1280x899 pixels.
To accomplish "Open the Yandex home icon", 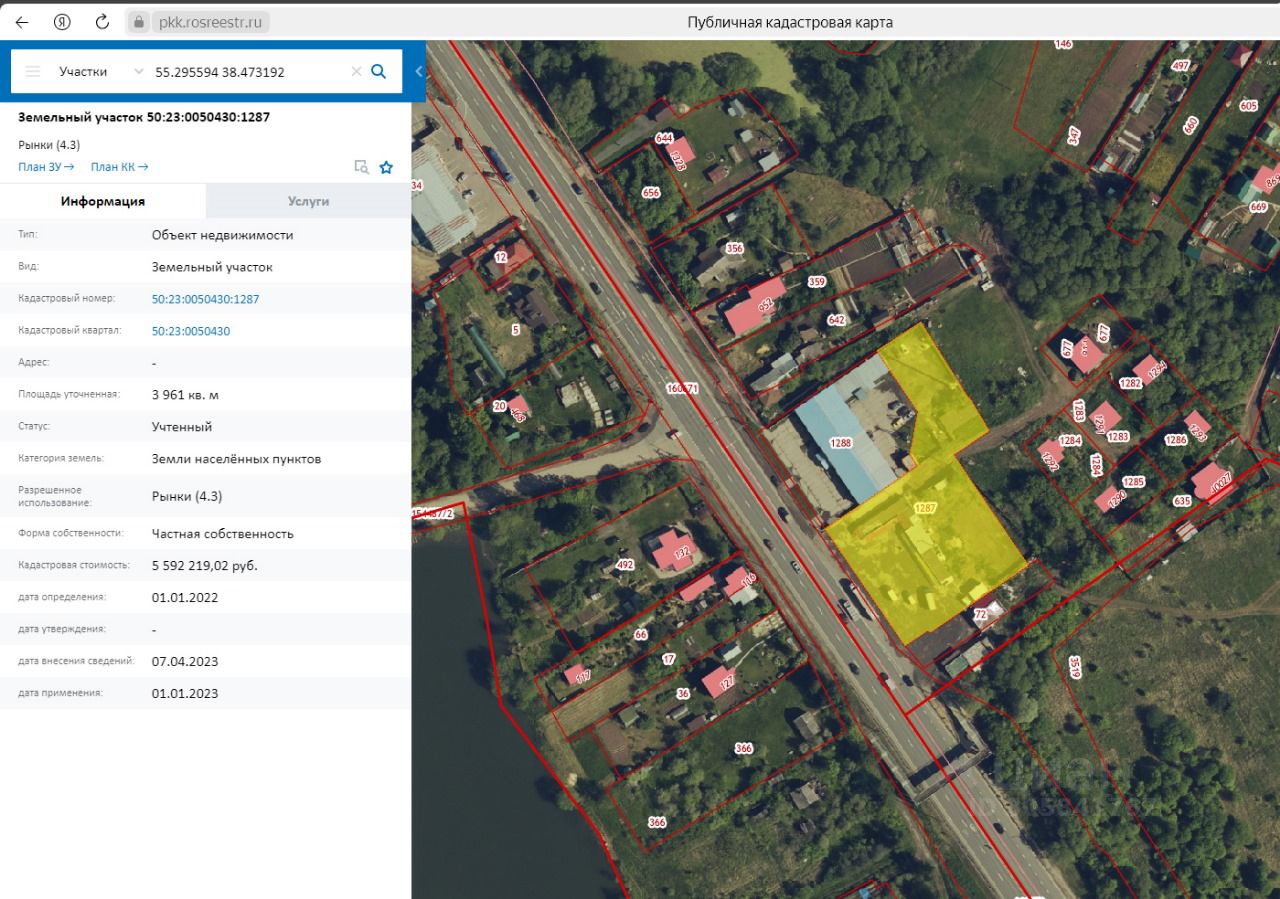I will 62,22.
